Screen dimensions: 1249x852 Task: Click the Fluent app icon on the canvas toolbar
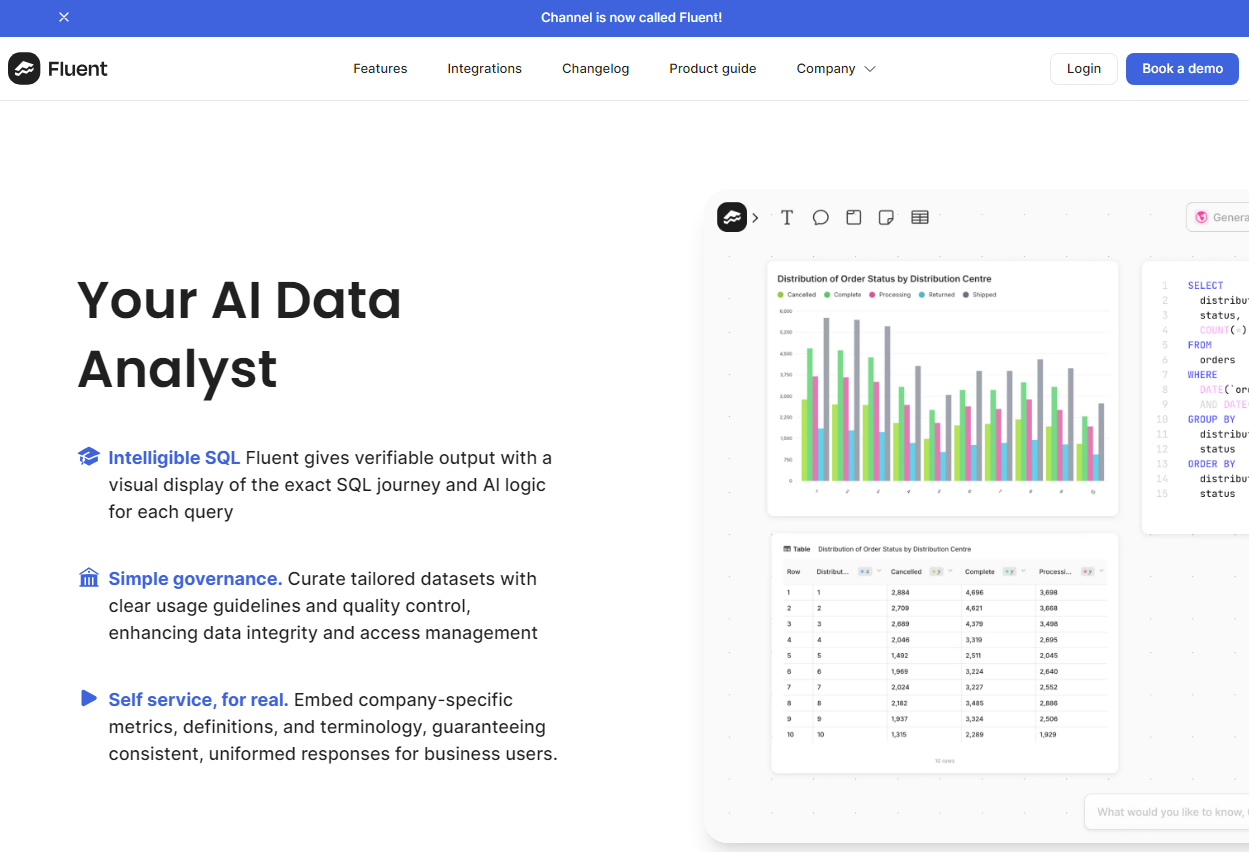732,217
